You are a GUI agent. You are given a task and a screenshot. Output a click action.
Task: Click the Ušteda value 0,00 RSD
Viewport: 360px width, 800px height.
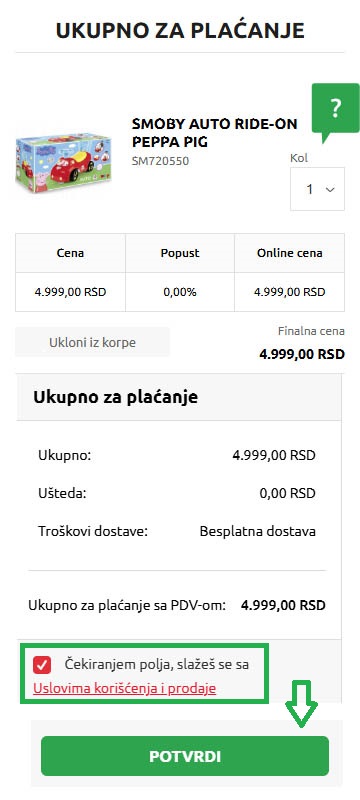(x=288, y=493)
